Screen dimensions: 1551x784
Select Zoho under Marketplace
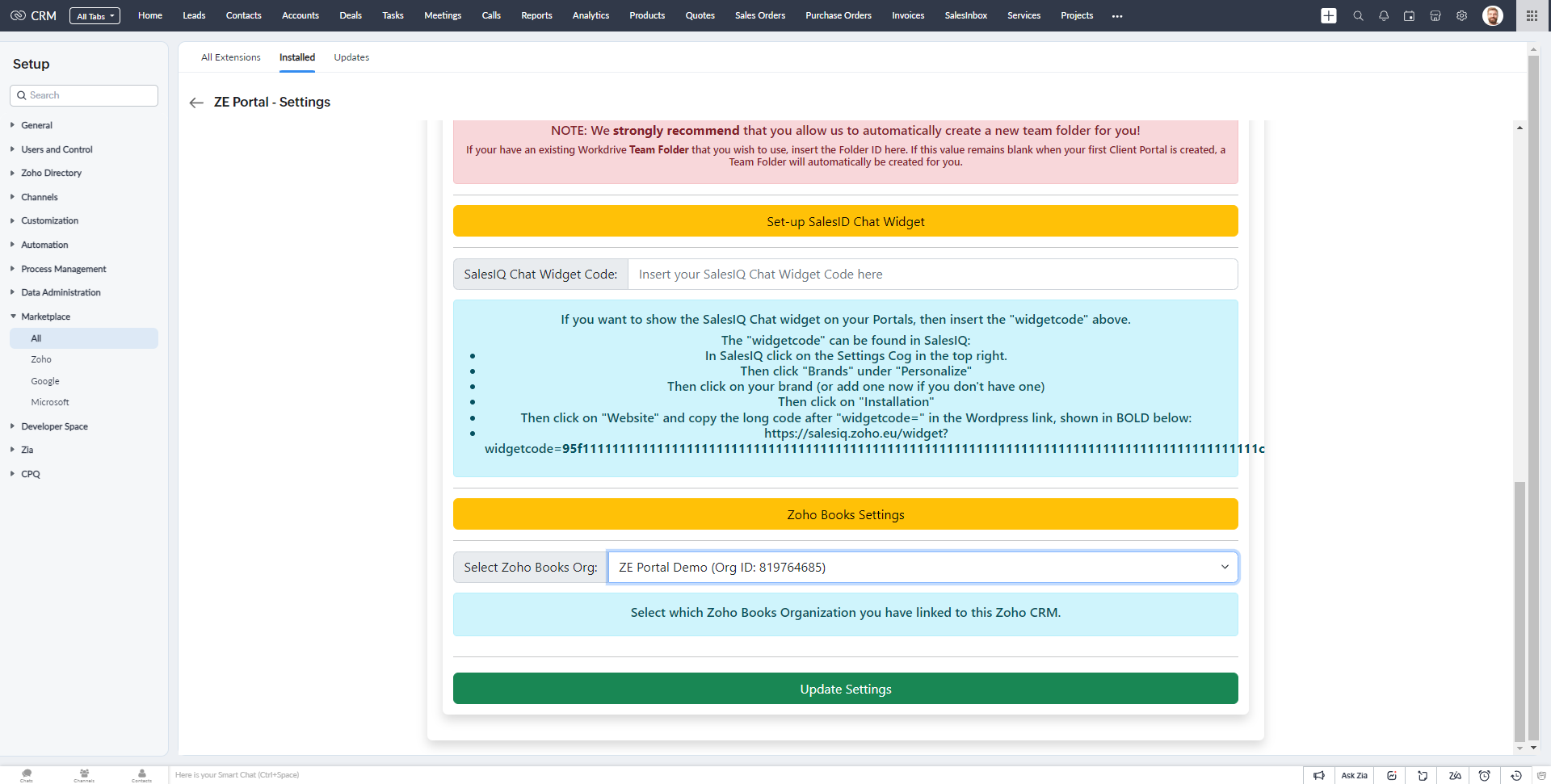[41, 359]
